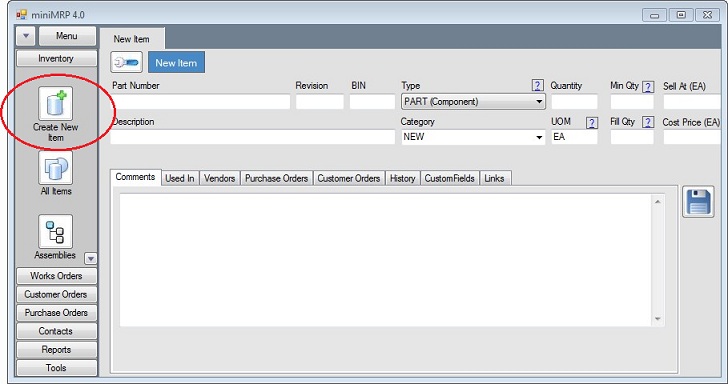728x384 pixels.
Task: Open help icon next to Fill Qty
Action: (648, 122)
